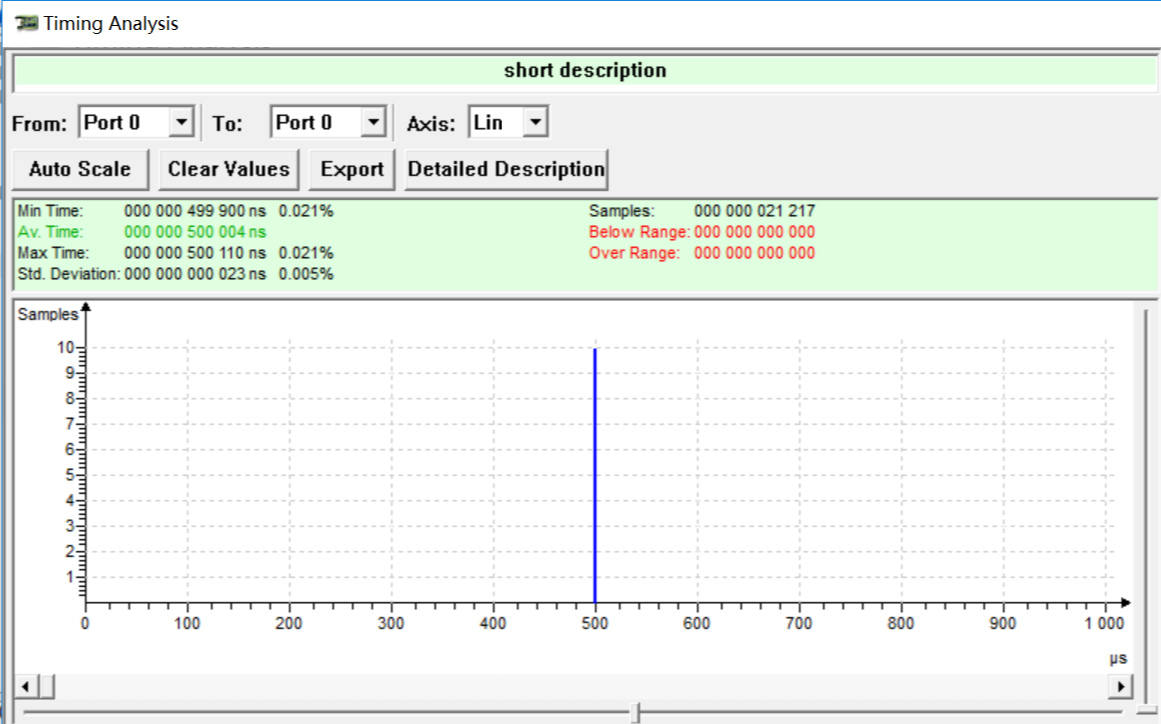This screenshot has width=1161, height=724.
Task: Click the Over Range value in red
Action: (x=755, y=253)
